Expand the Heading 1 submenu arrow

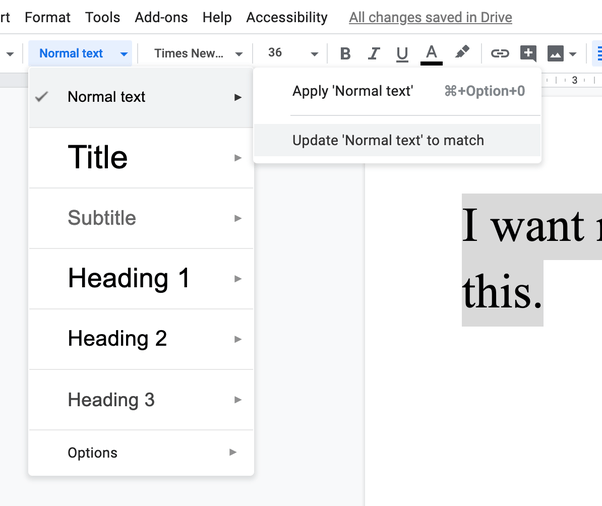[238, 279]
